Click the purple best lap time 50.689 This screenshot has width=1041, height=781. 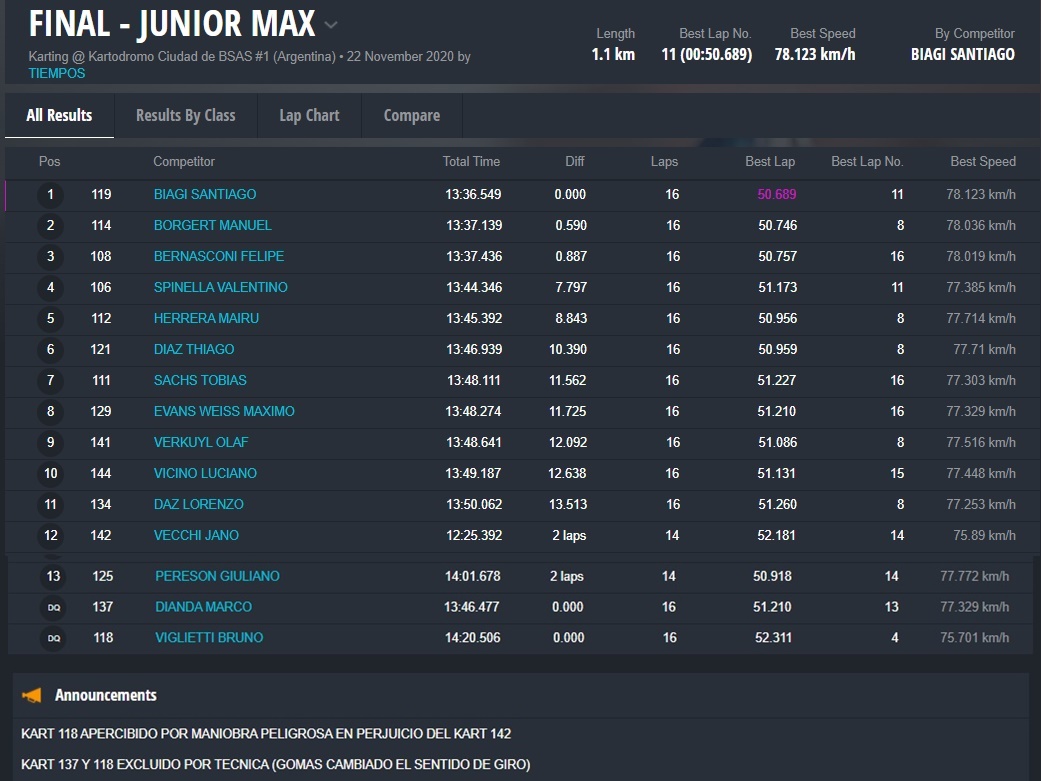click(776, 194)
